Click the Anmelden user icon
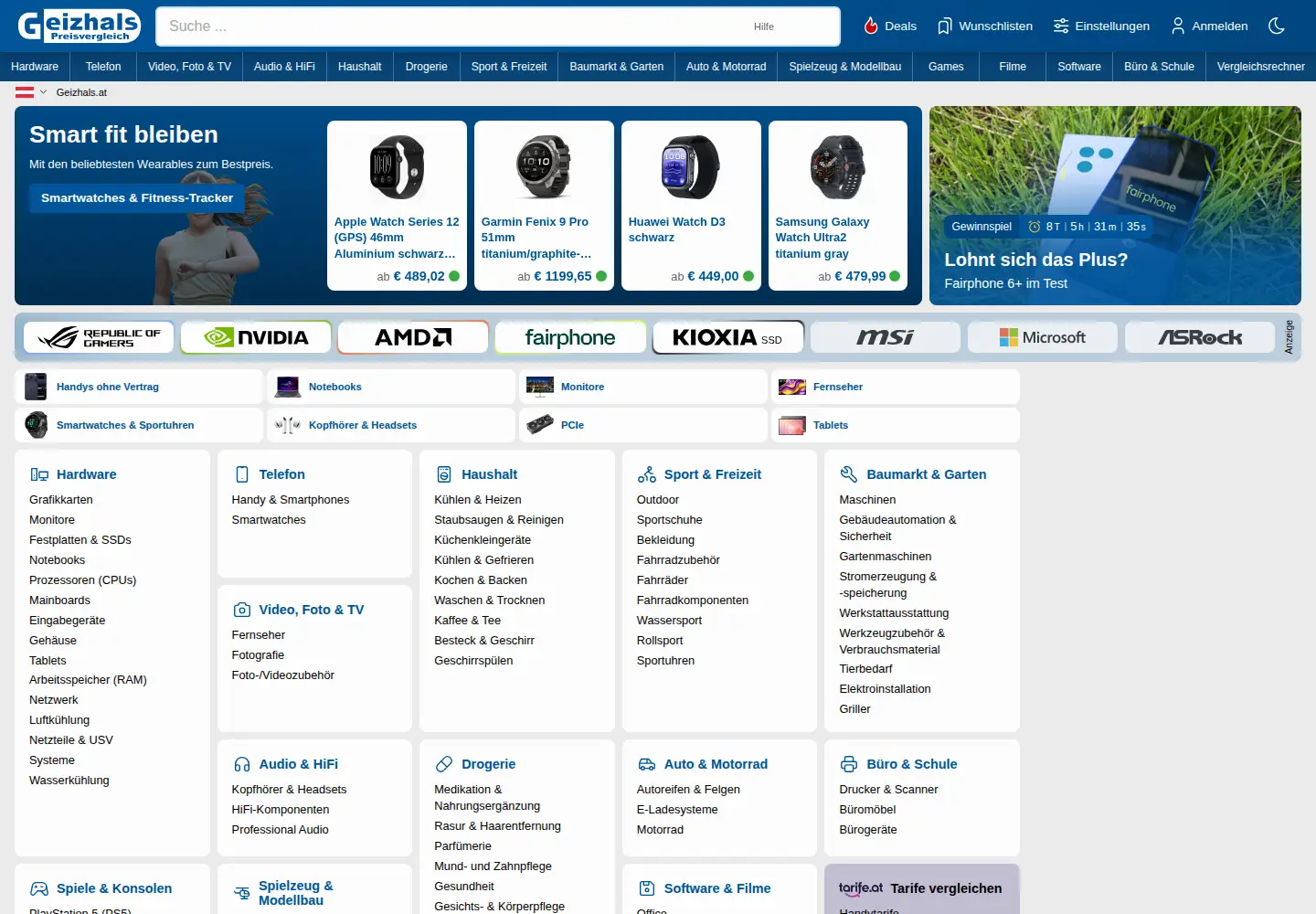 coord(1178,26)
